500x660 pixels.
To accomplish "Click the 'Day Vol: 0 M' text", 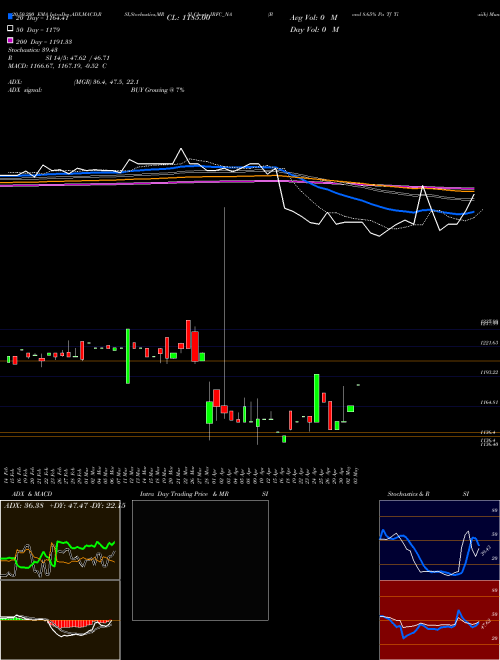I will pos(314,29).
